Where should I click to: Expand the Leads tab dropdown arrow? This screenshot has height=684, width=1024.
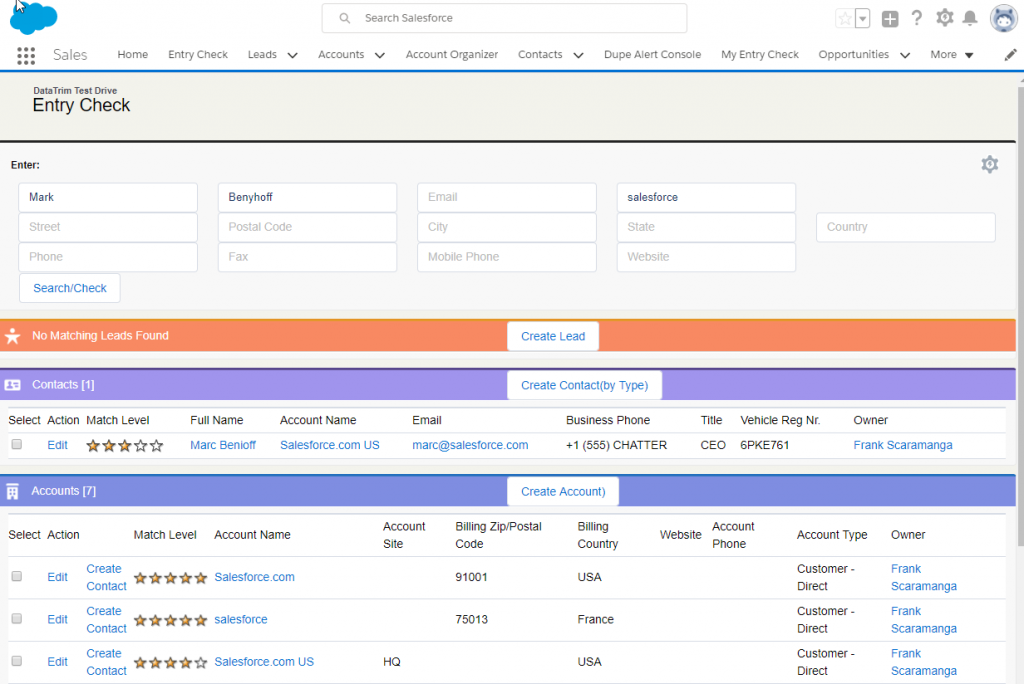(290, 55)
